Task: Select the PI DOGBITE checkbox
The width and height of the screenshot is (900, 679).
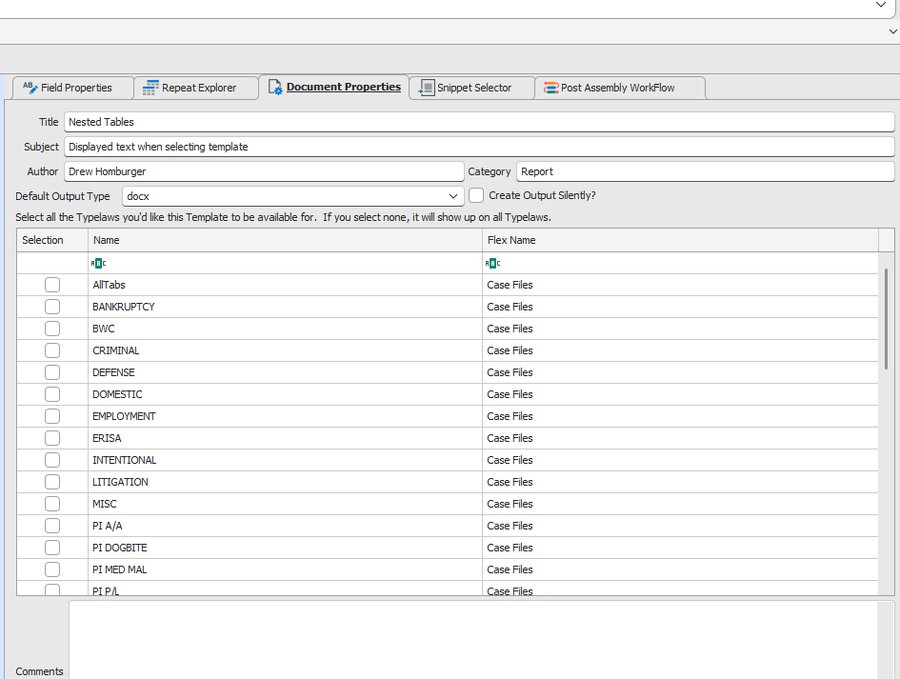Action: click(52, 548)
